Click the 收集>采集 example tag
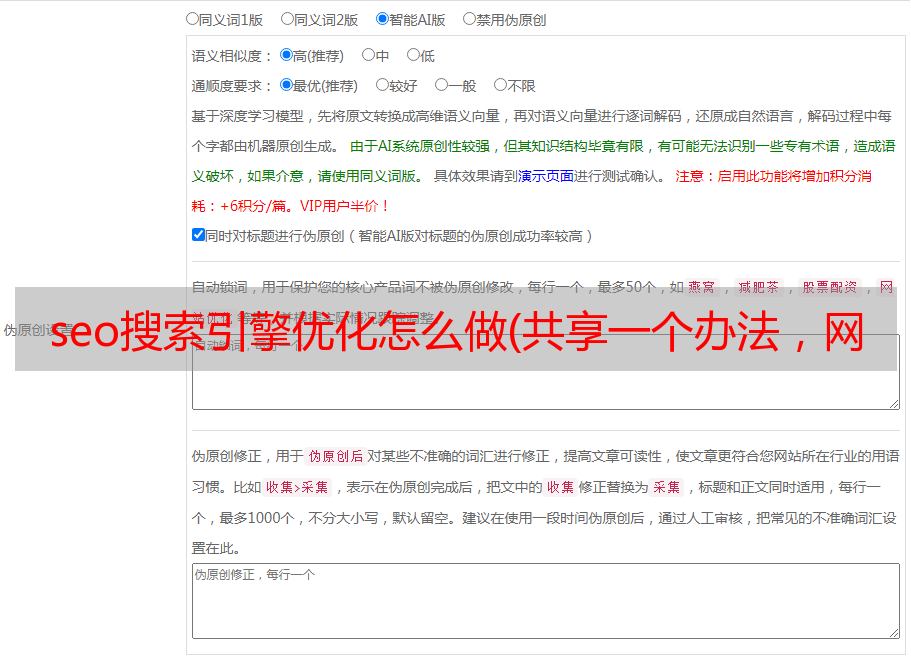 [297, 487]
